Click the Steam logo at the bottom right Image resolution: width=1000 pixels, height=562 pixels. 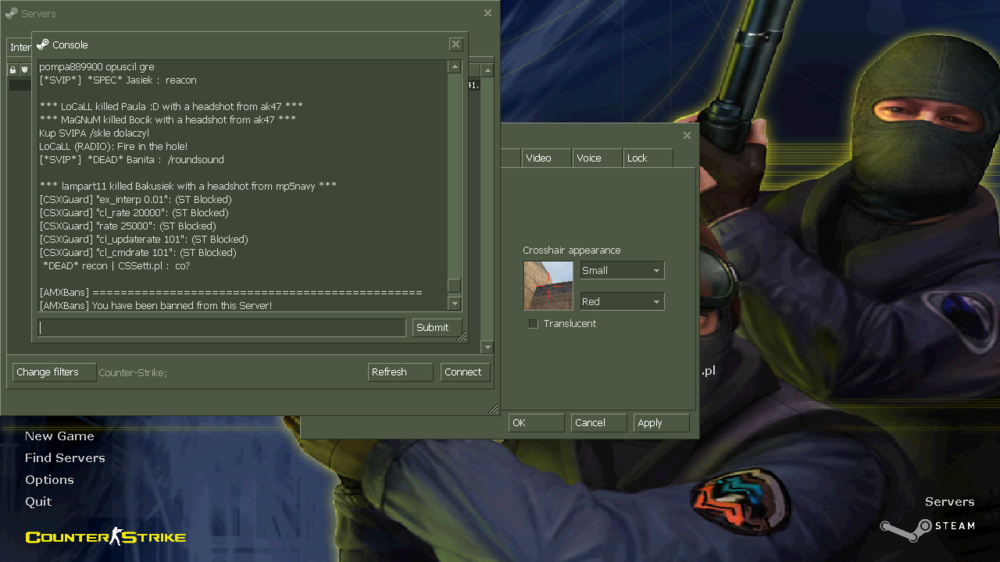click(x=928, y=528)
